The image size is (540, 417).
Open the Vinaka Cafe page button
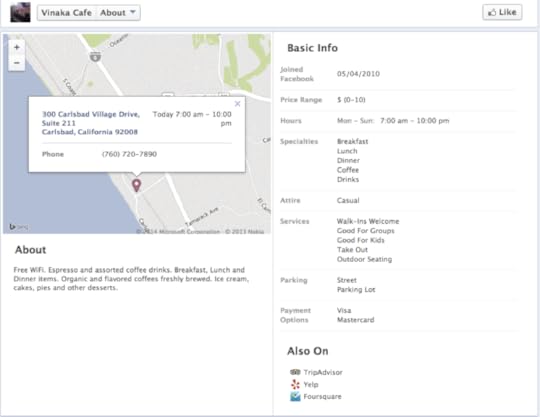click(66, 13)
